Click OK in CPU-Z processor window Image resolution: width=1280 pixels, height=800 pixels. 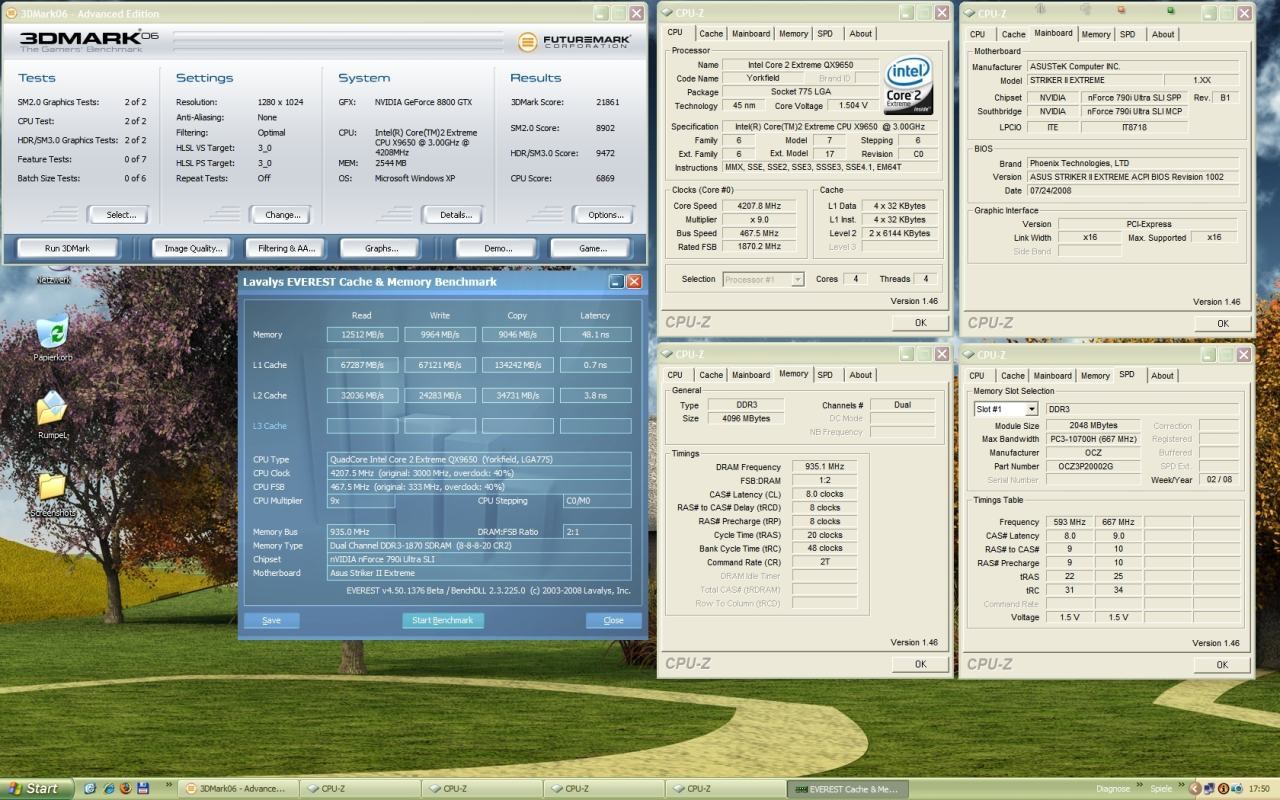(x=920, y=323)
